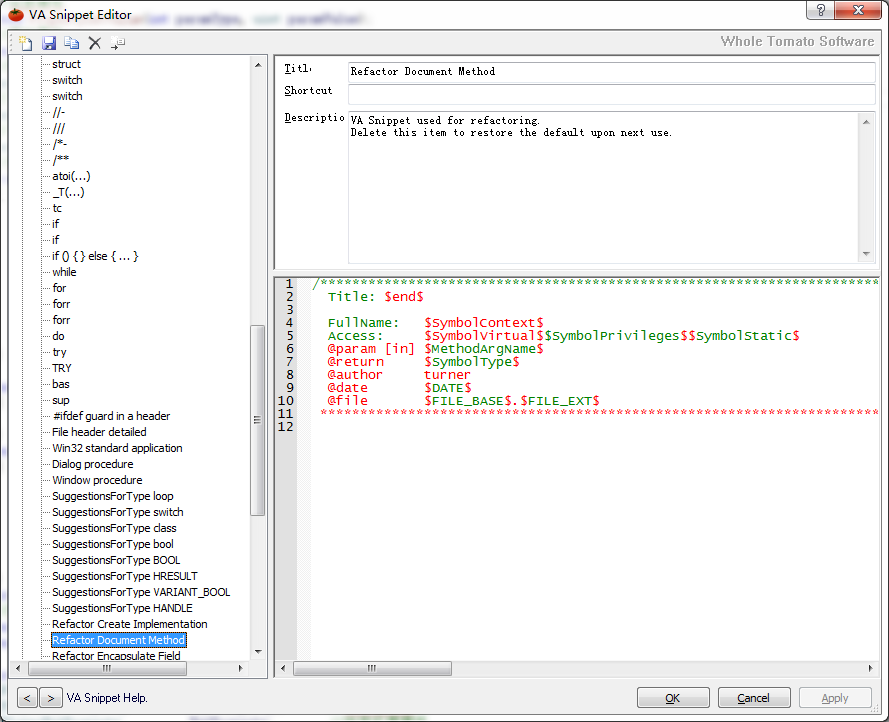Select the atoi(...) snippet
Image resolution: width=889 pixels, height=722 pixels.
(x=71, y=176)
